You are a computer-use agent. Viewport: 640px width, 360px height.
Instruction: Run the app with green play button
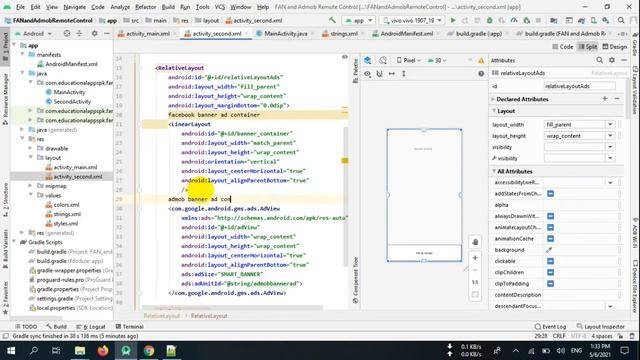click(453, 20)
